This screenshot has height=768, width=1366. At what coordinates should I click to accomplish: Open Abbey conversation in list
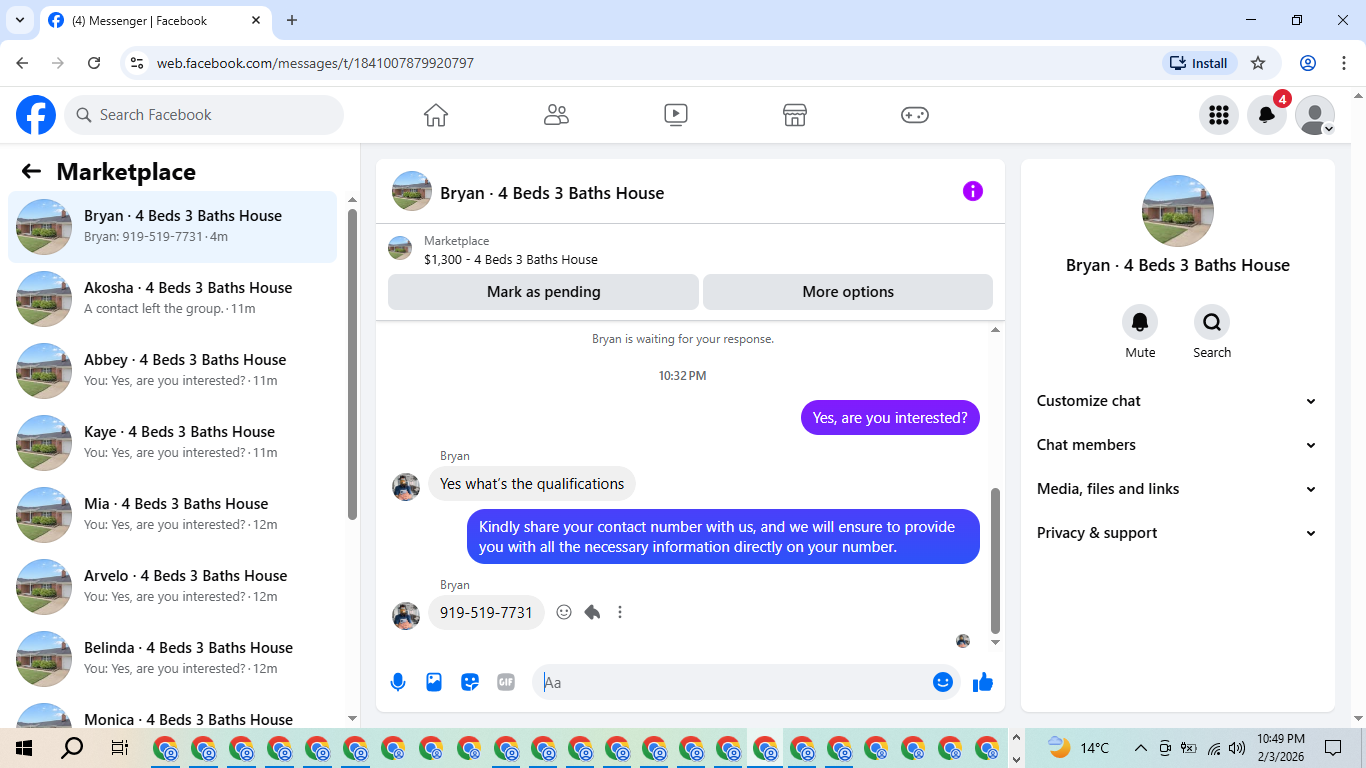pos(173,371)
